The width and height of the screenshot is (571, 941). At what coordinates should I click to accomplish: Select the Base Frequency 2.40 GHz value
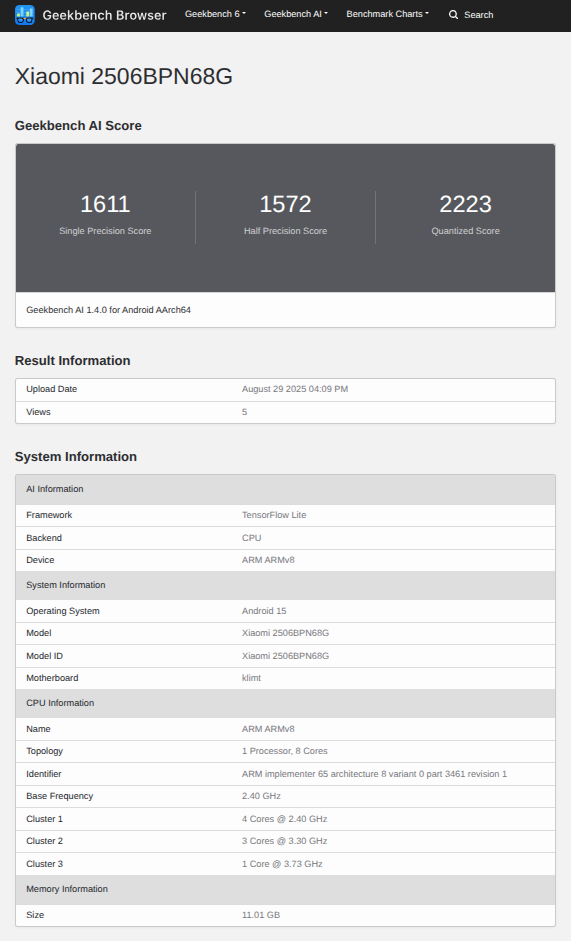(261, 796)
